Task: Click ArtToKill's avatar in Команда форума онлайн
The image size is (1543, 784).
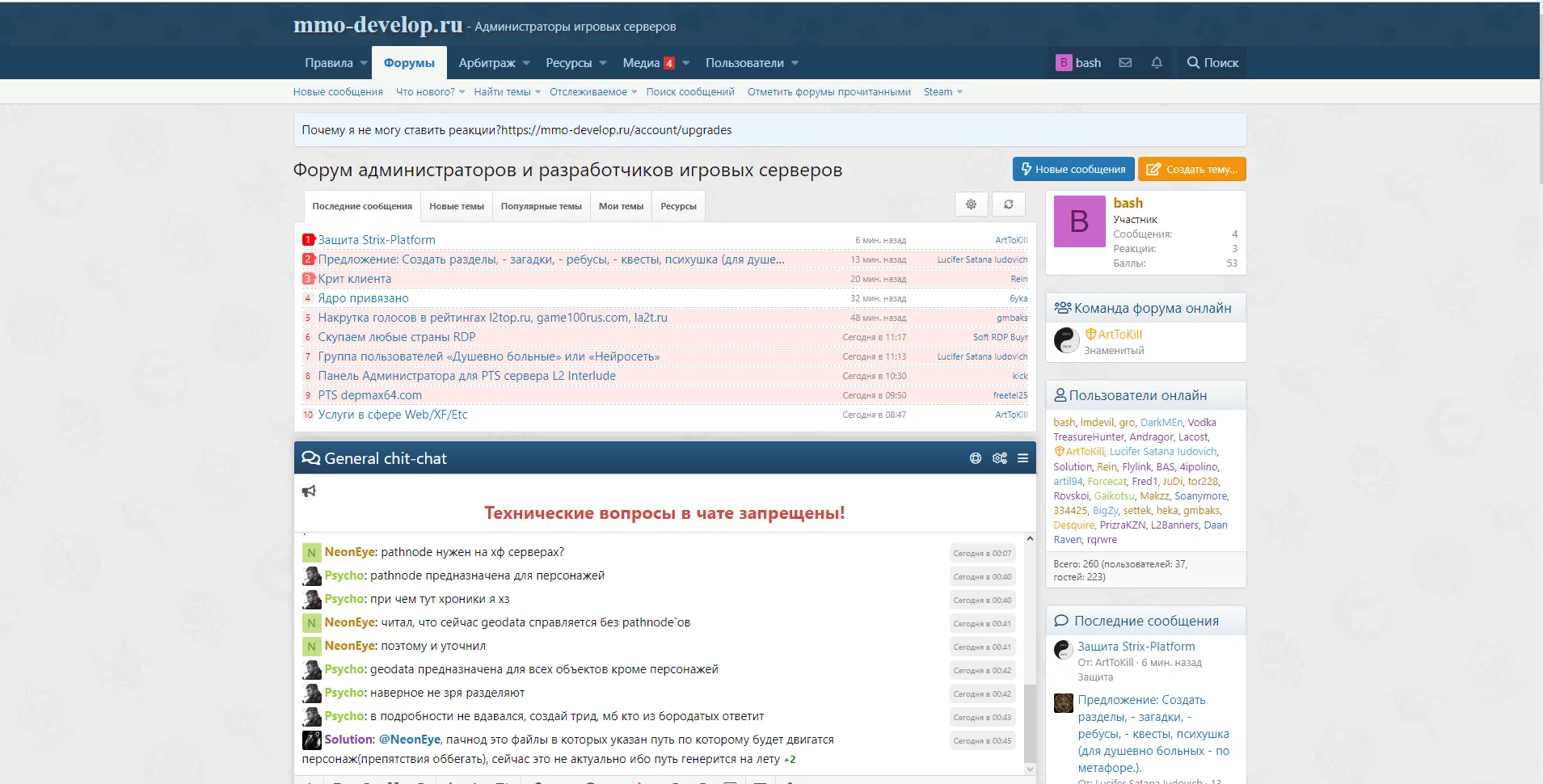Action: tap(1066, 340)
